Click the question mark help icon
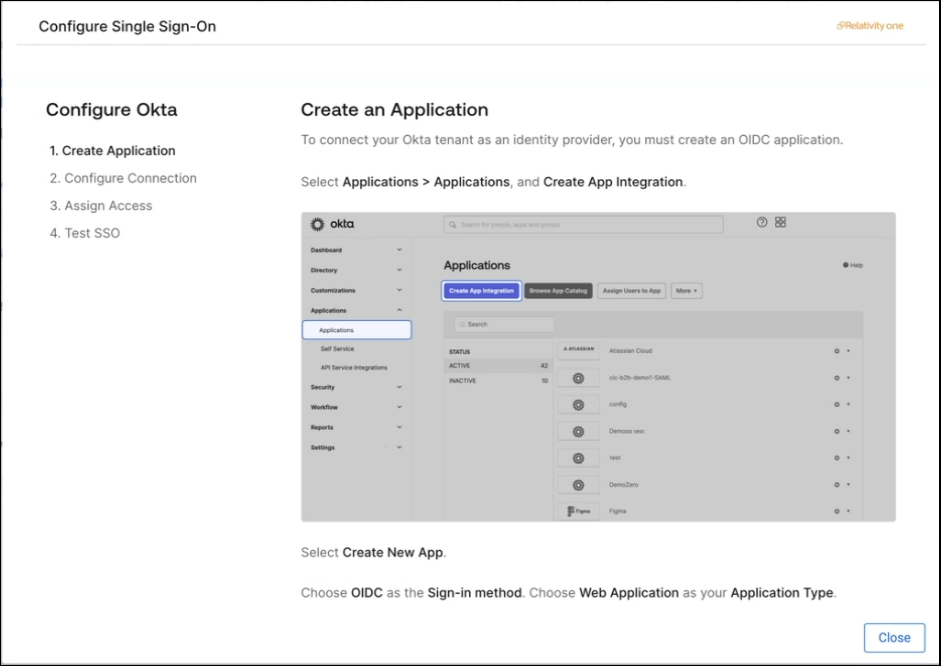Image resolution: width=941 pixels, height=666 pixels. click(x=762, y=222)
